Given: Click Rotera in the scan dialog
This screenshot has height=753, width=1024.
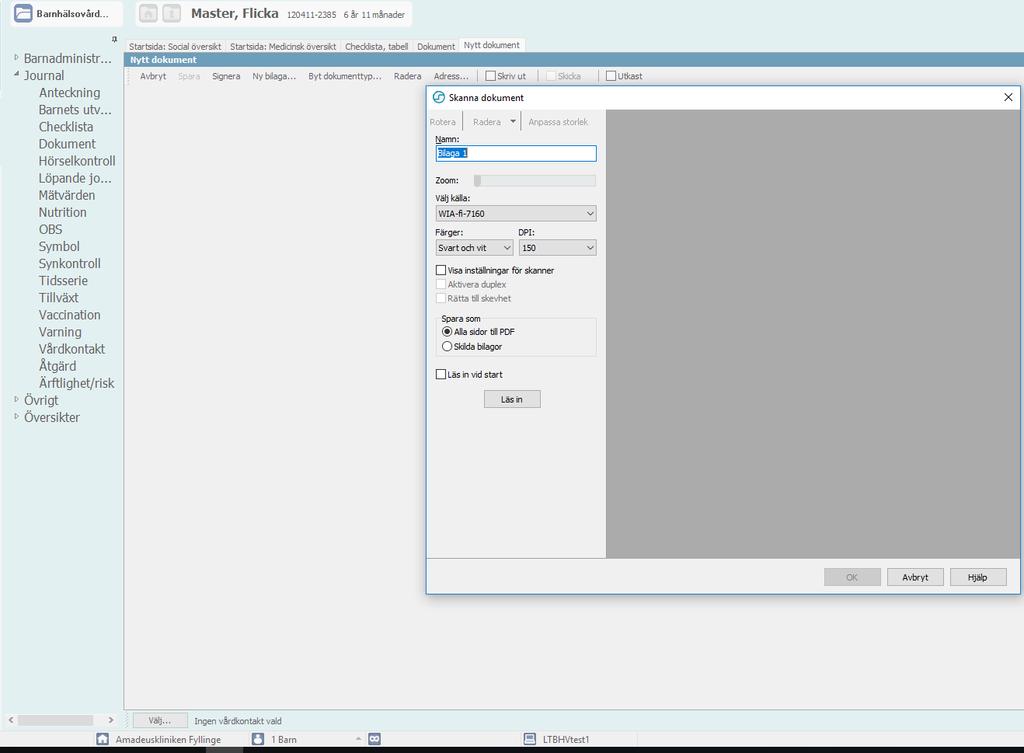Looking at the screenshot, I should [x=442, y=122].
